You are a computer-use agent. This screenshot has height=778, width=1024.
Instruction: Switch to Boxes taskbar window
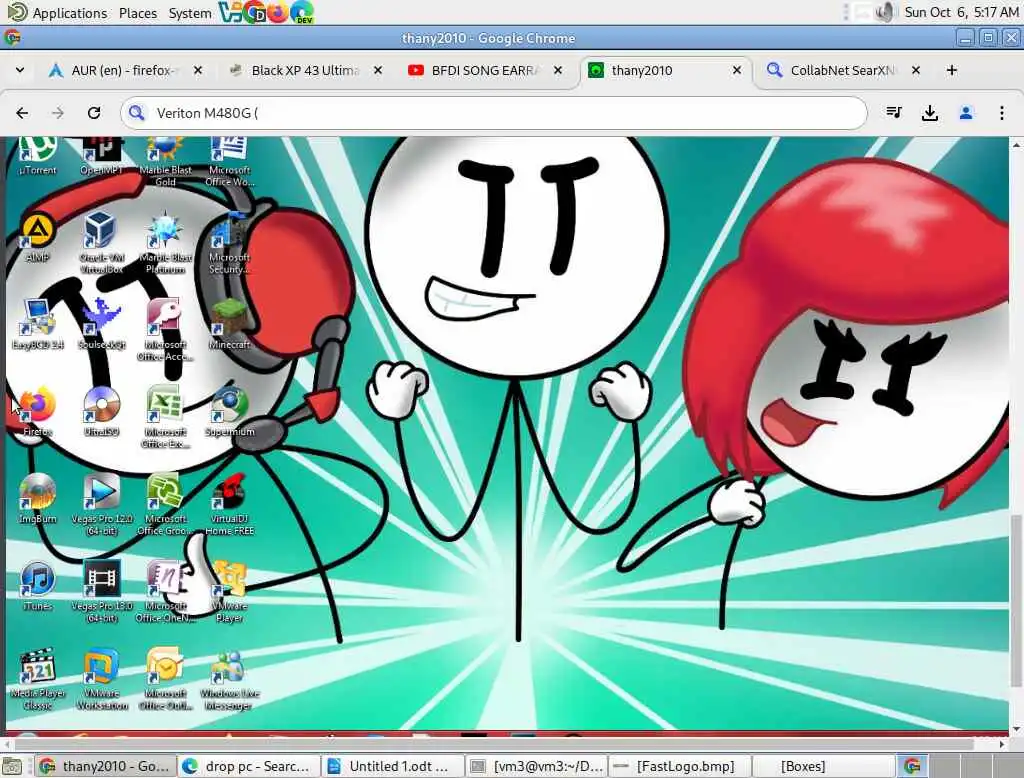(x=824, y=766)
